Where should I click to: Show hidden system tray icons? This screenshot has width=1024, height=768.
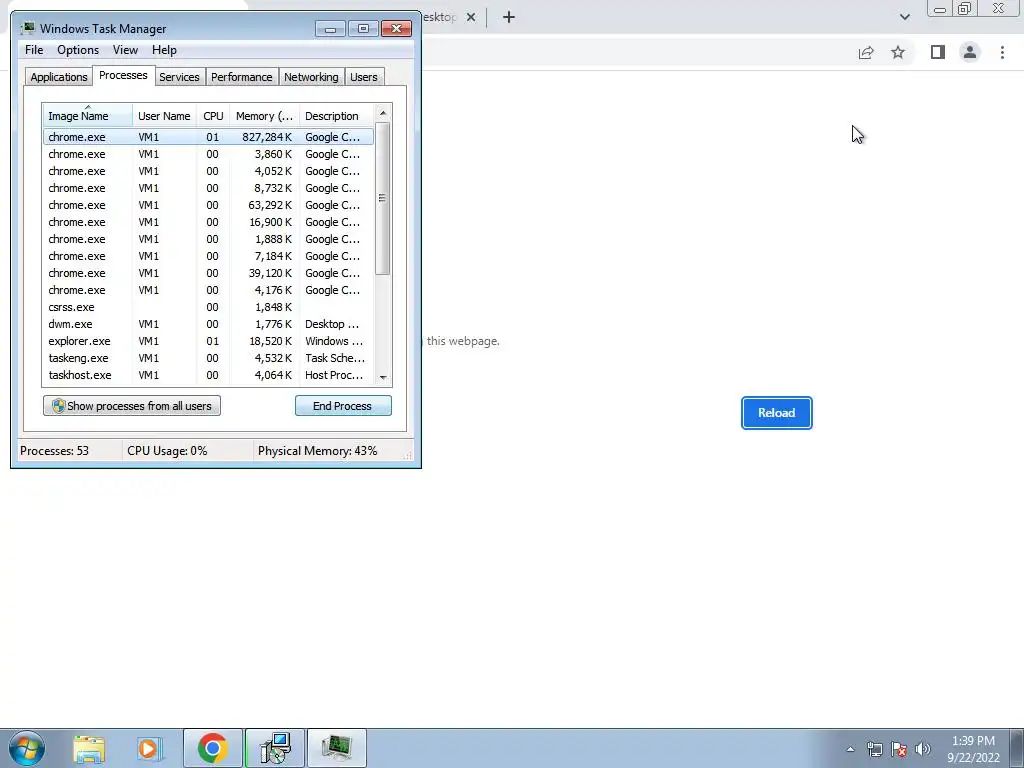850,749
